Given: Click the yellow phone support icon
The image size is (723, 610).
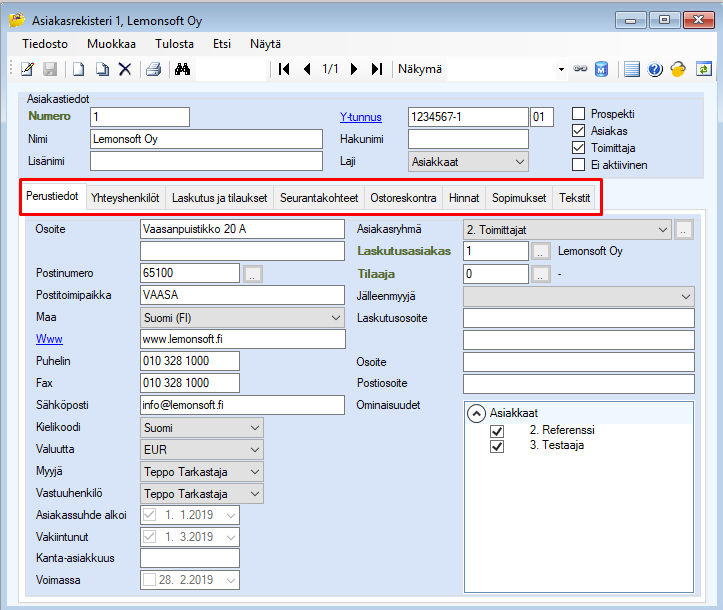Looking at the screenshot, I should pyautogui.click(x=678, y=69).
